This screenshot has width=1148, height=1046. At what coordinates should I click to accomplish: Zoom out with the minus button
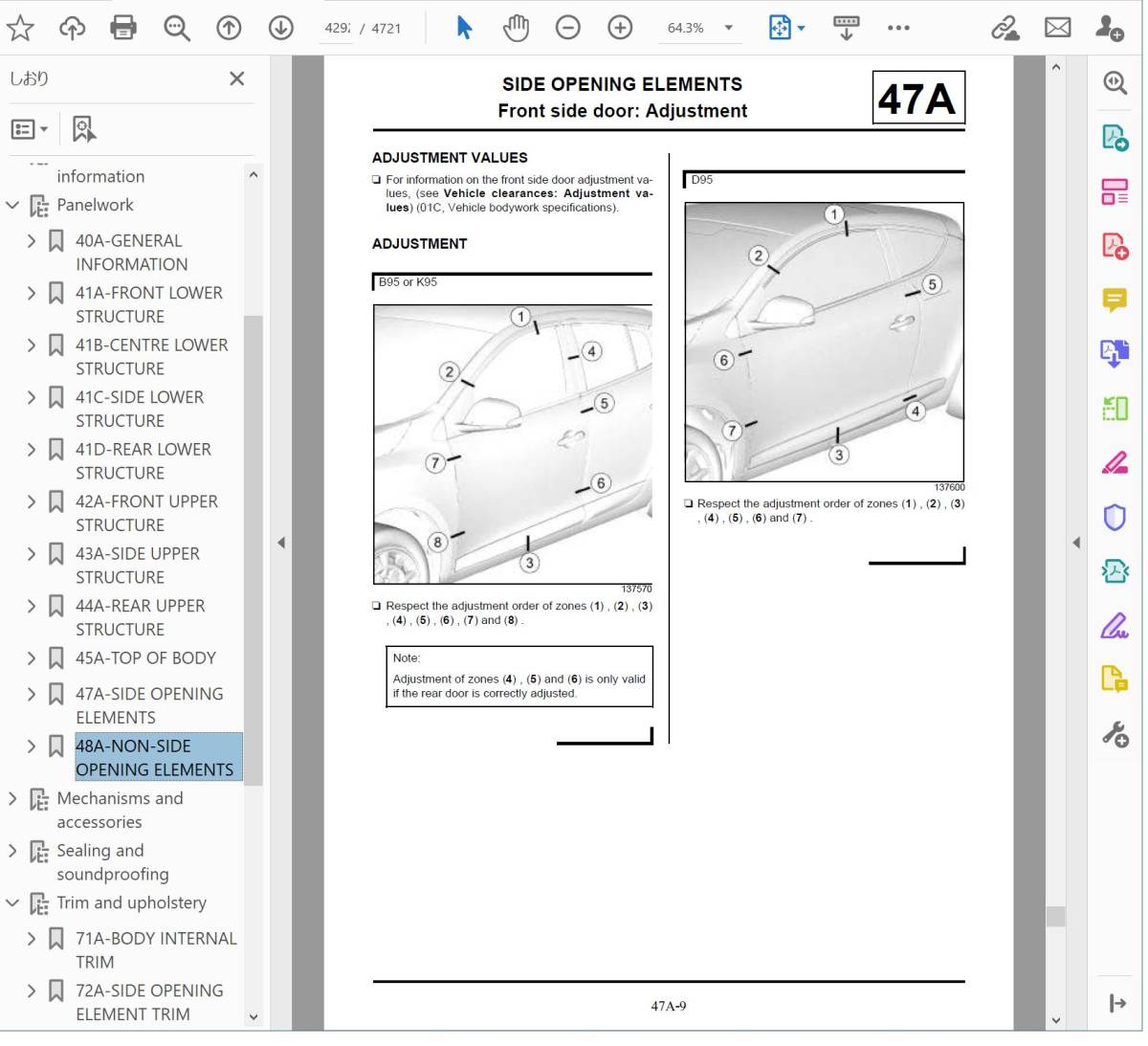568,28
